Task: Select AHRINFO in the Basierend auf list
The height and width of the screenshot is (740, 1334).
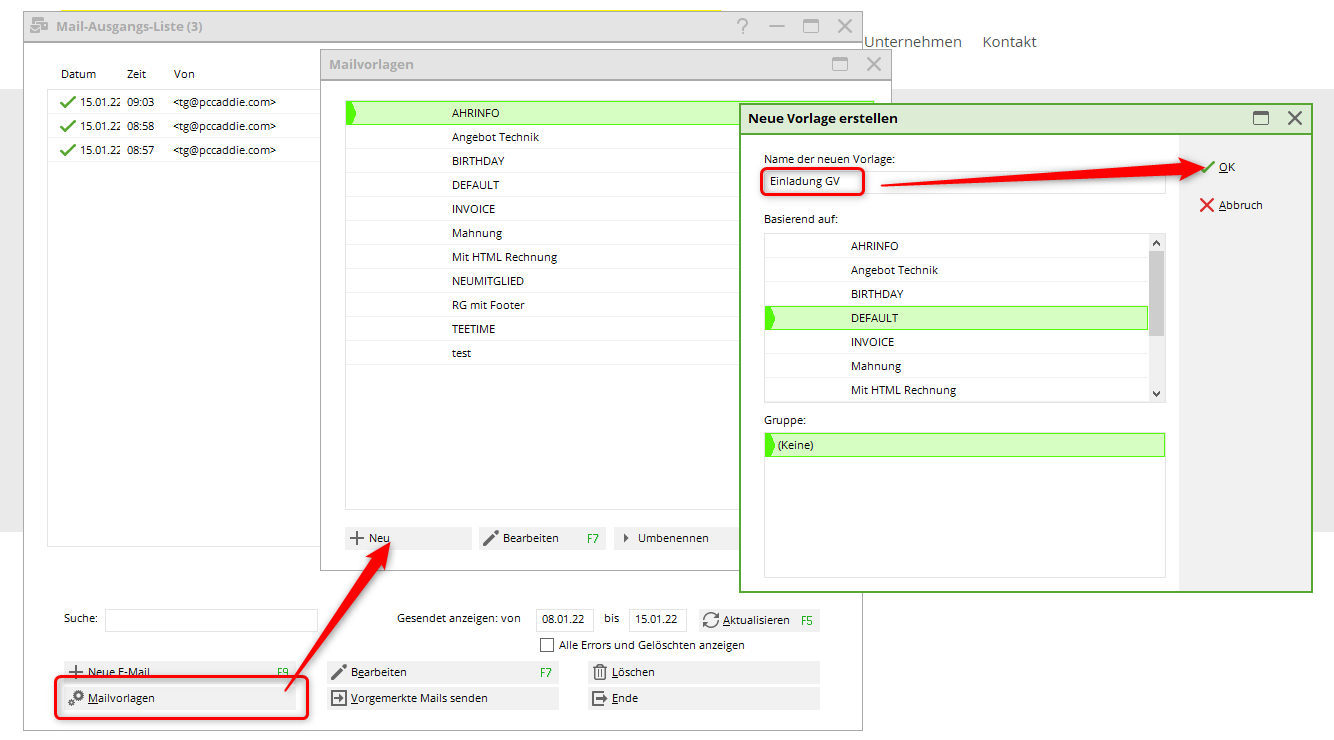Action: tap(957, 246)
